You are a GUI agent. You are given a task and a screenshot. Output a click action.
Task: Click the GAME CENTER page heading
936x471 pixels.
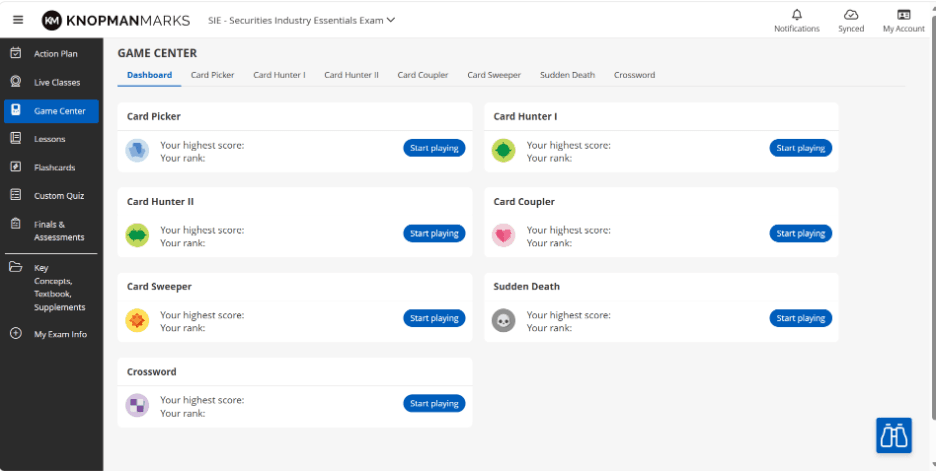click(157, 53)
